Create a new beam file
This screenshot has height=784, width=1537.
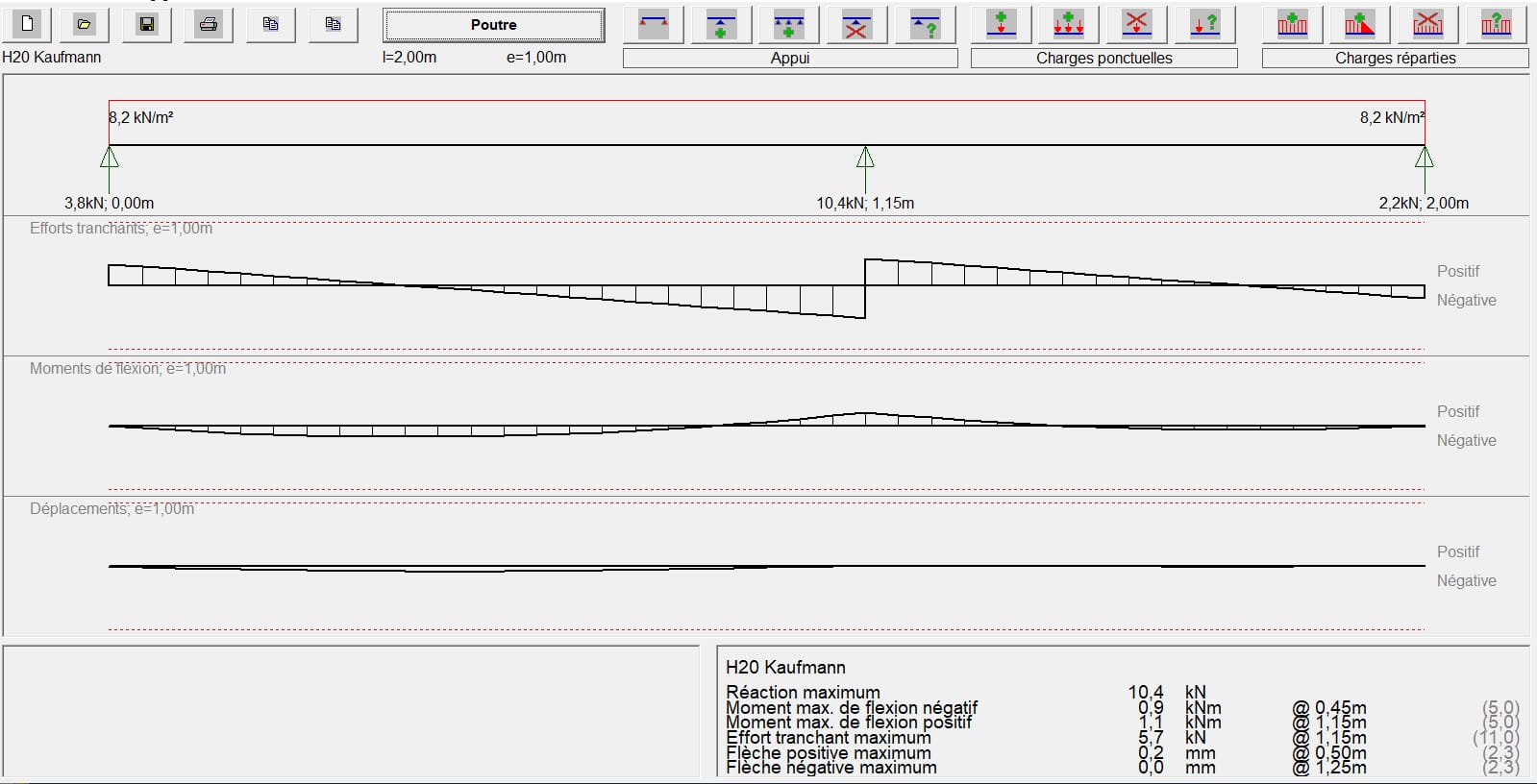pos(27,25)
